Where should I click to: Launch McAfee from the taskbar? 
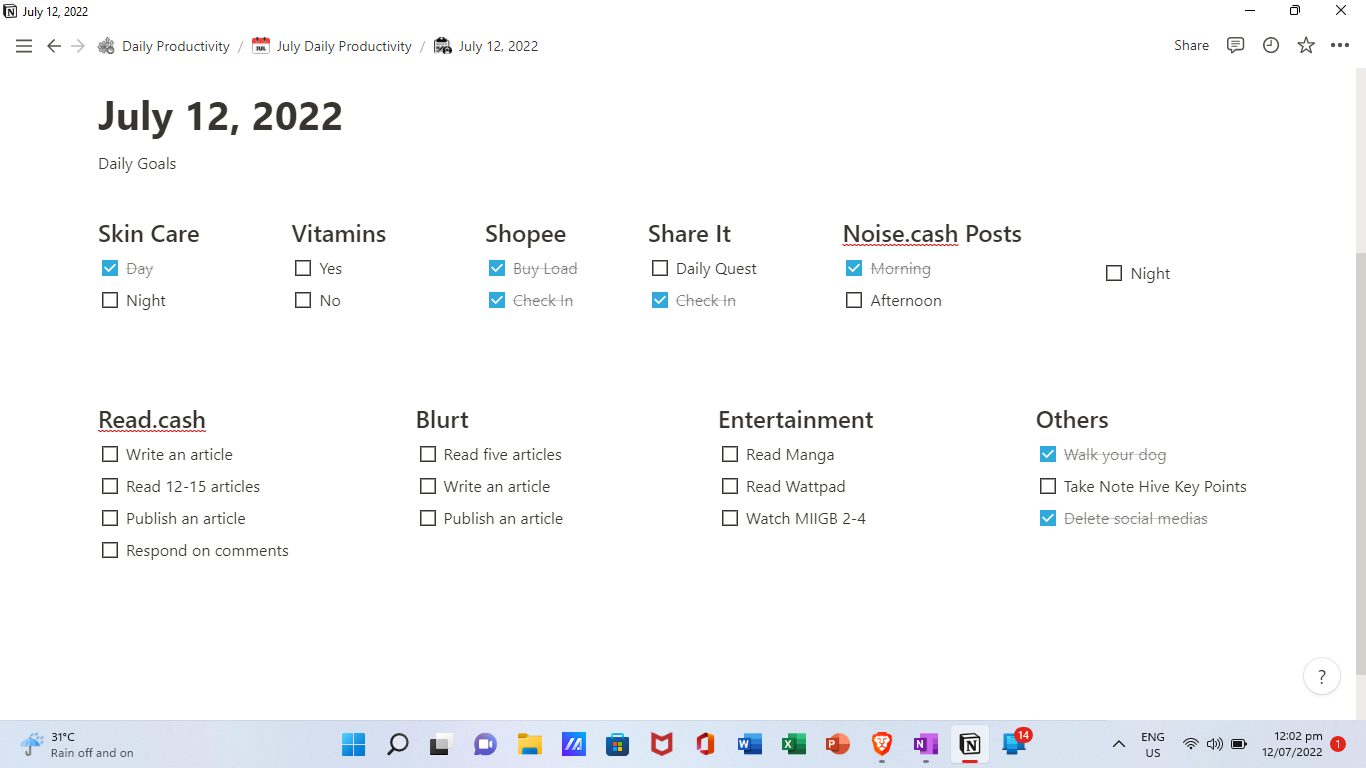pos(661,744)
